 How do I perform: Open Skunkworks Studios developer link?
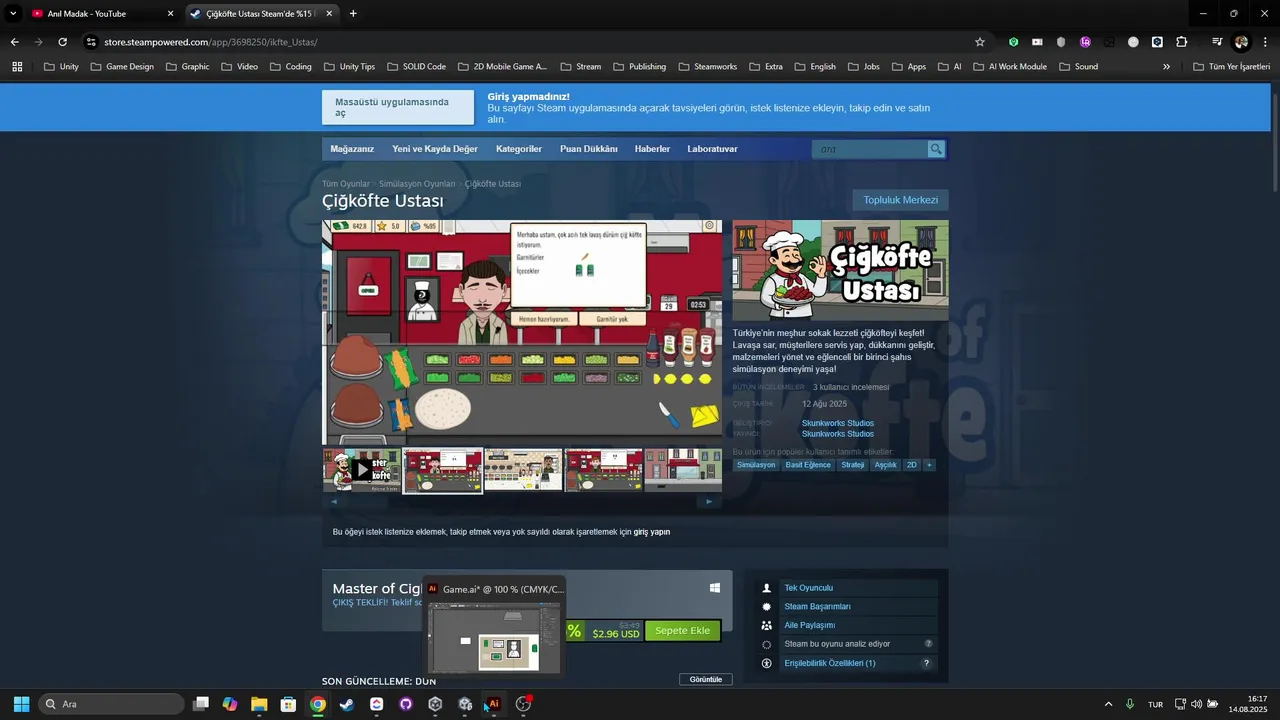pyautogui.click(x=838, y=423)
